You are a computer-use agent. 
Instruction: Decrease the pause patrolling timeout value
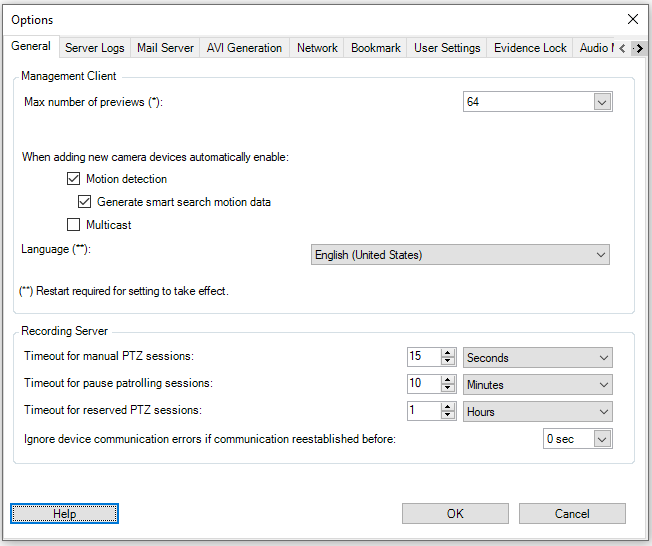pyautogui.click(x=449, y=389)
